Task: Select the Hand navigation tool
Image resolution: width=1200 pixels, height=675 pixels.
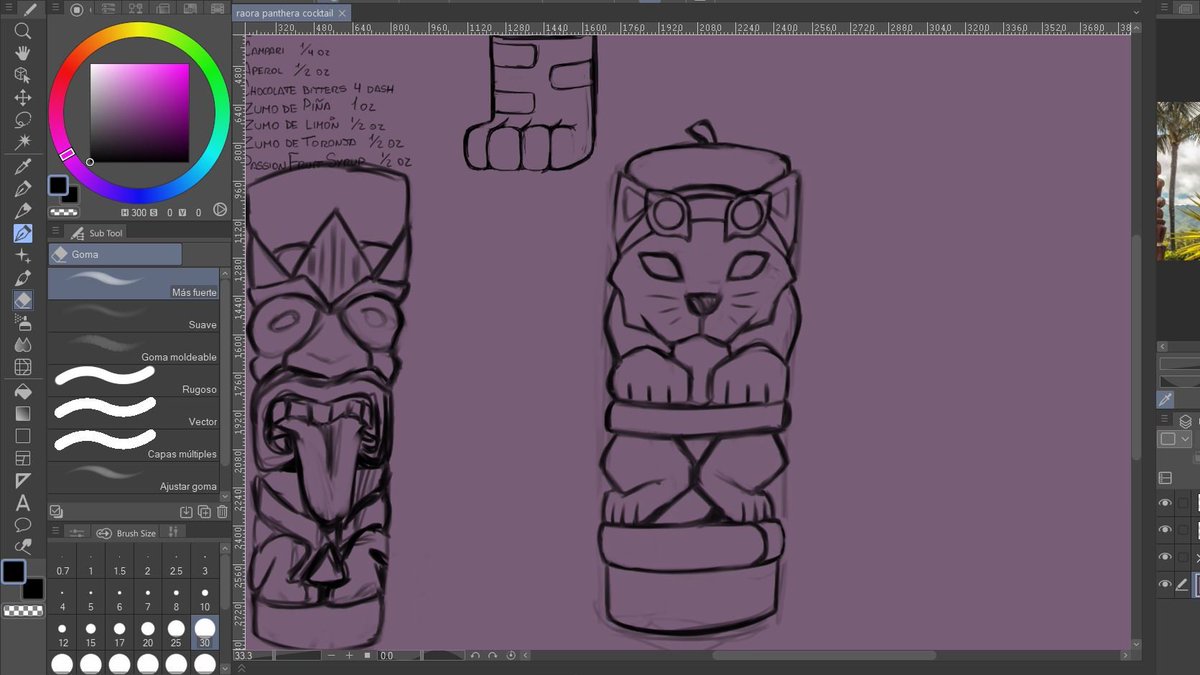Action: coord(23,53)
